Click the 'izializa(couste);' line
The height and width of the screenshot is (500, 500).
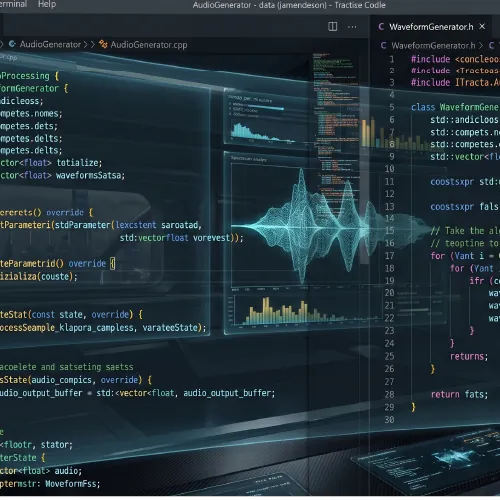39,277
